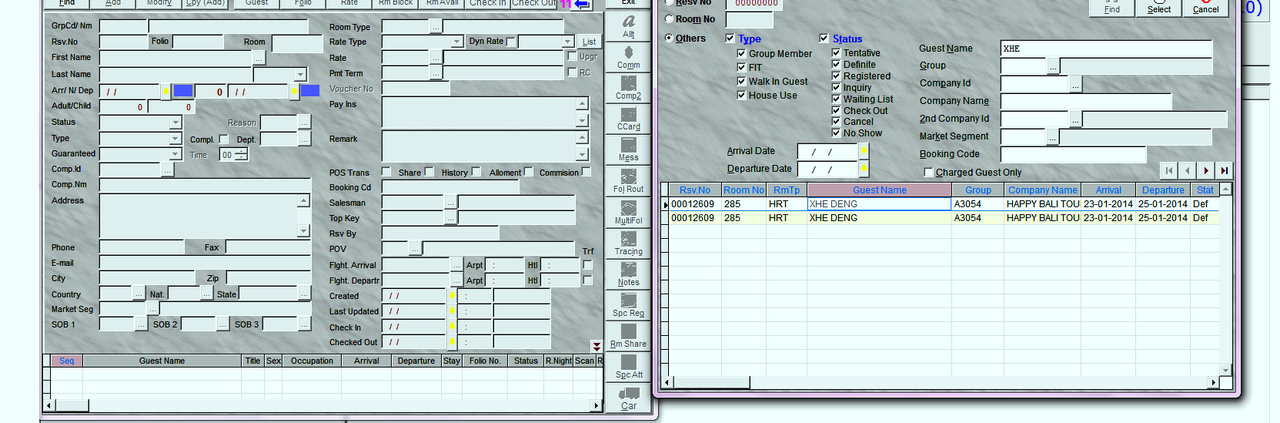The height and width of the screenshot is (423, 1280).
Task: Select the MultiFol sidebar icon
Action: tap(628, 211)
